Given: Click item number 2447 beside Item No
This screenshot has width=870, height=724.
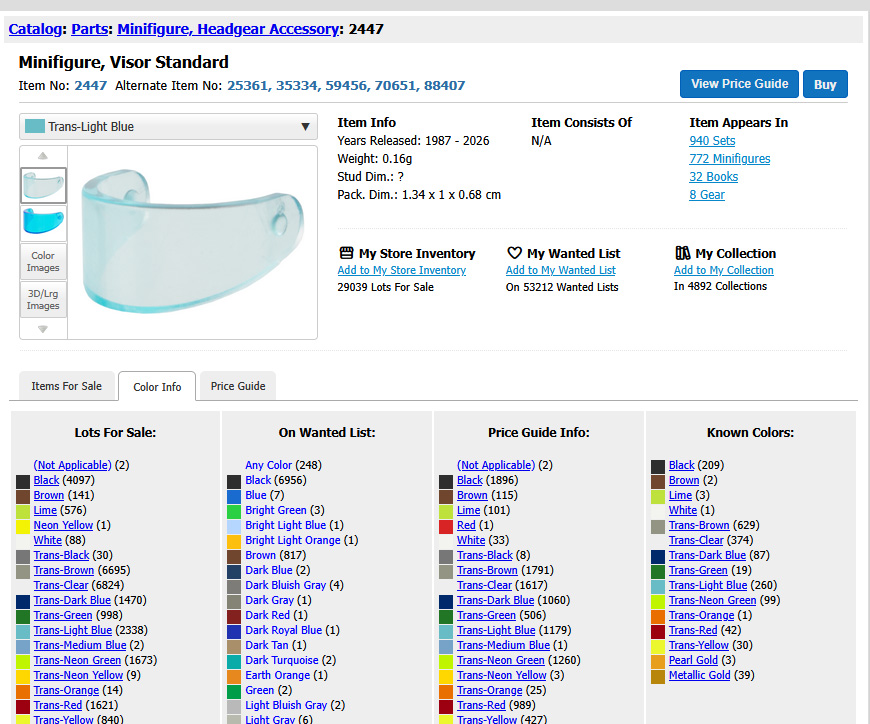Looking at the screenshot, I should pos(90,85).
